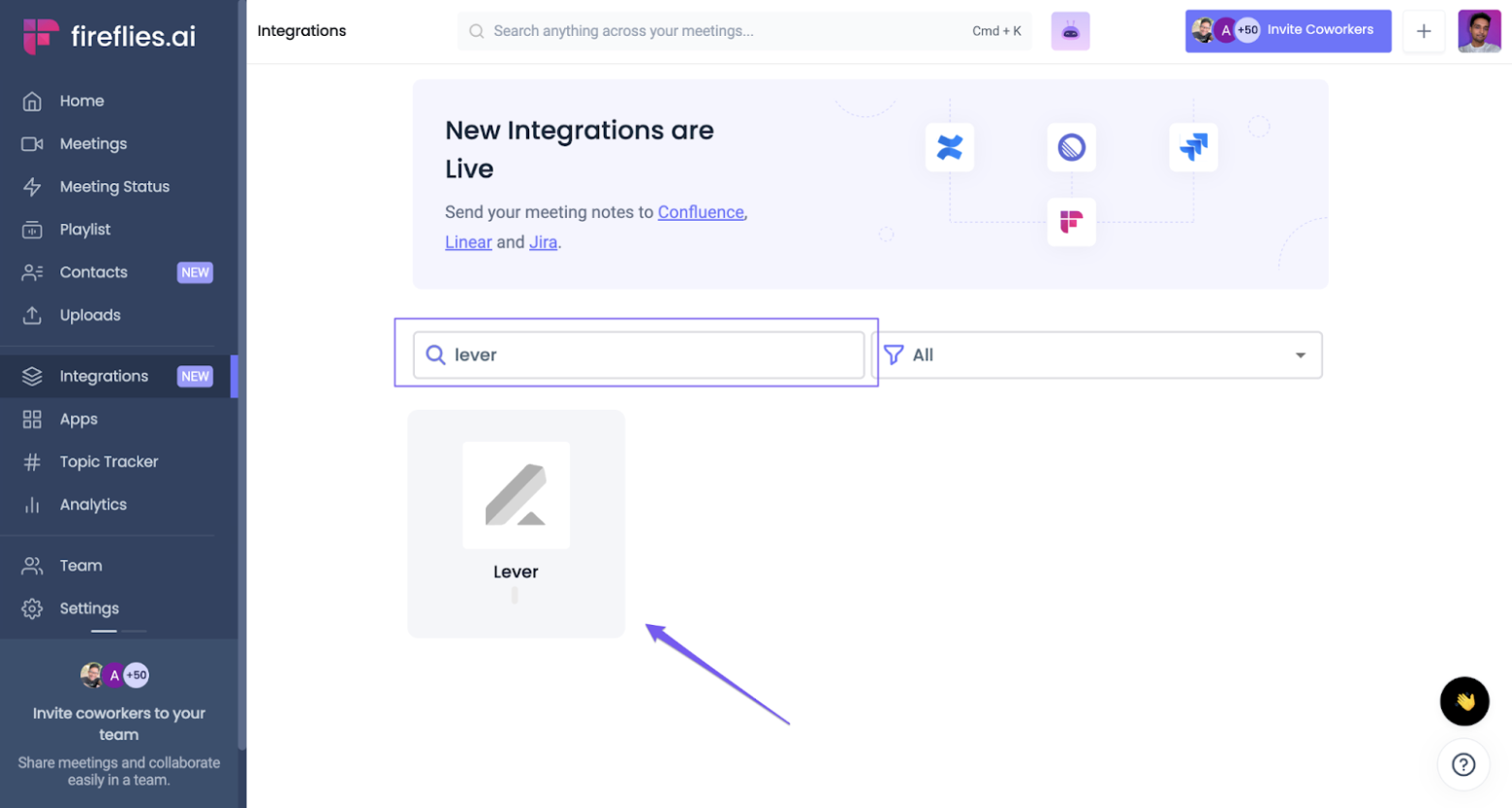
Task: Click the Integrations page title
Action: (x=301, y=31)
